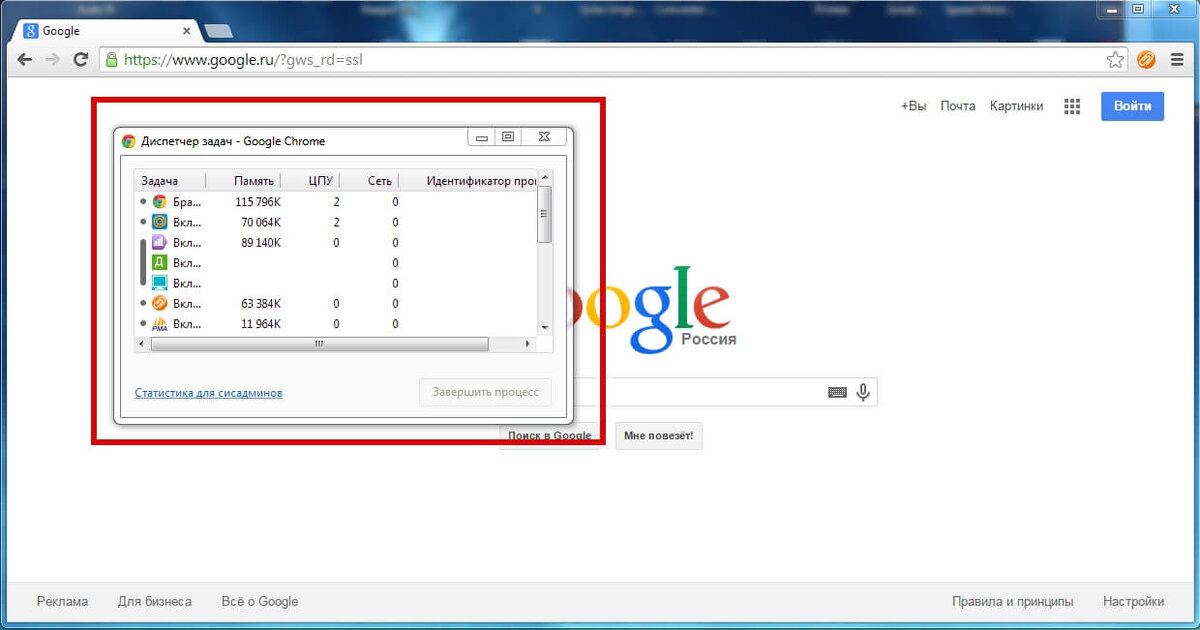Open Статистика для сисадминов link
Screen dimensions: 1200x630
(x=208, y=393)
